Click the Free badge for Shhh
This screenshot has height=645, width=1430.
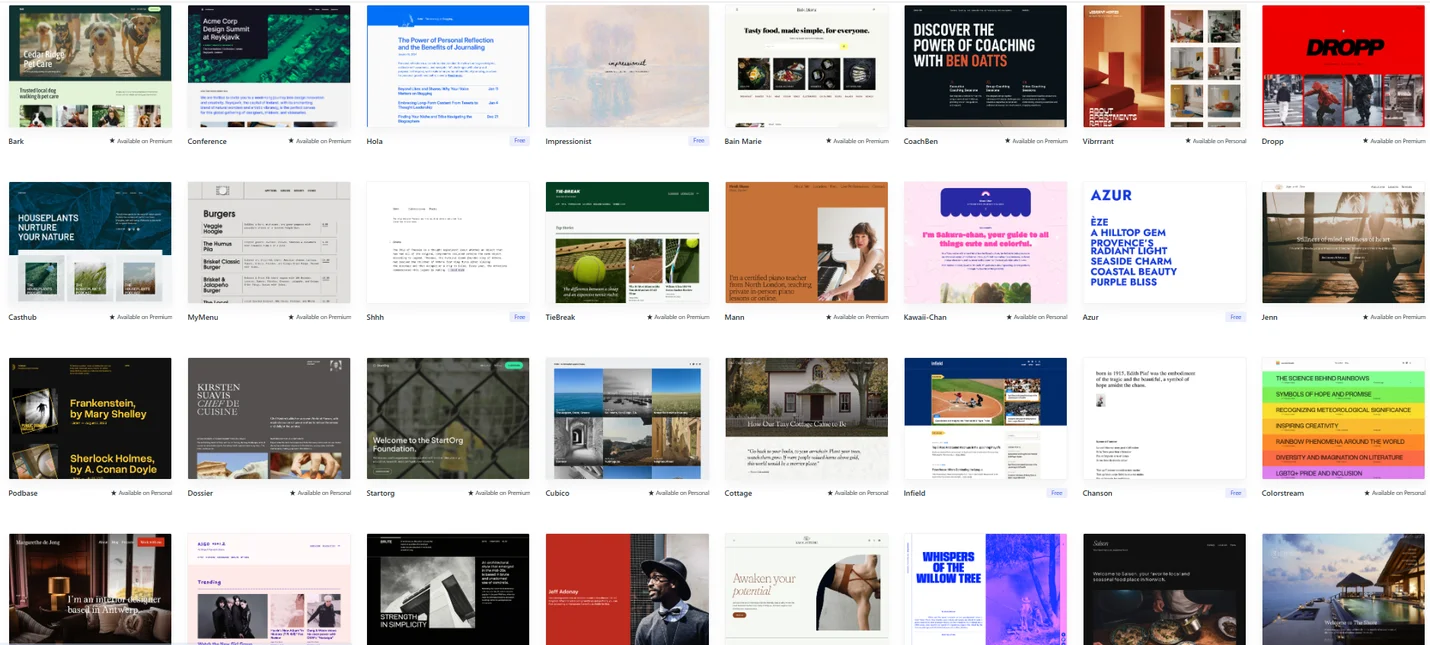point(520,317)
